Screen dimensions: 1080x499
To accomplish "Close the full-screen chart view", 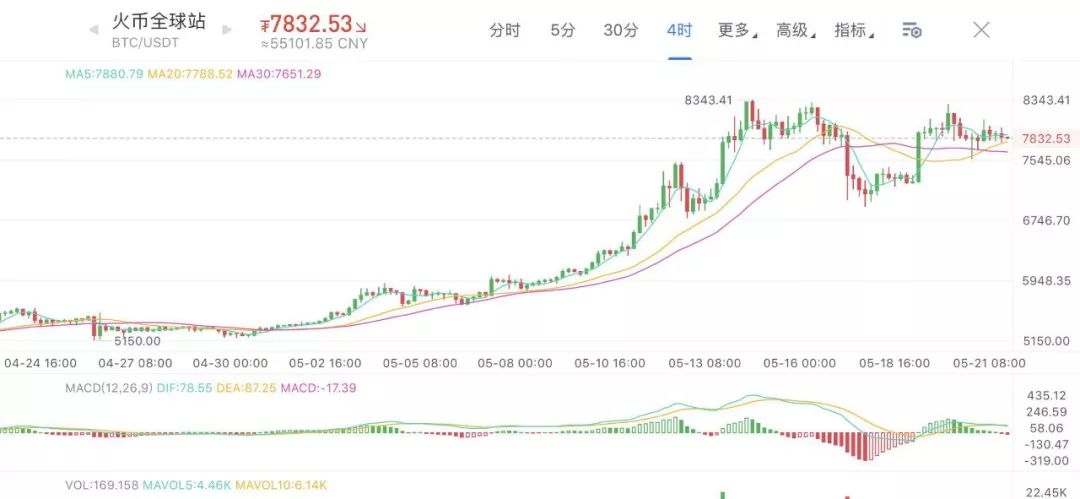I will tap(981, 30).
